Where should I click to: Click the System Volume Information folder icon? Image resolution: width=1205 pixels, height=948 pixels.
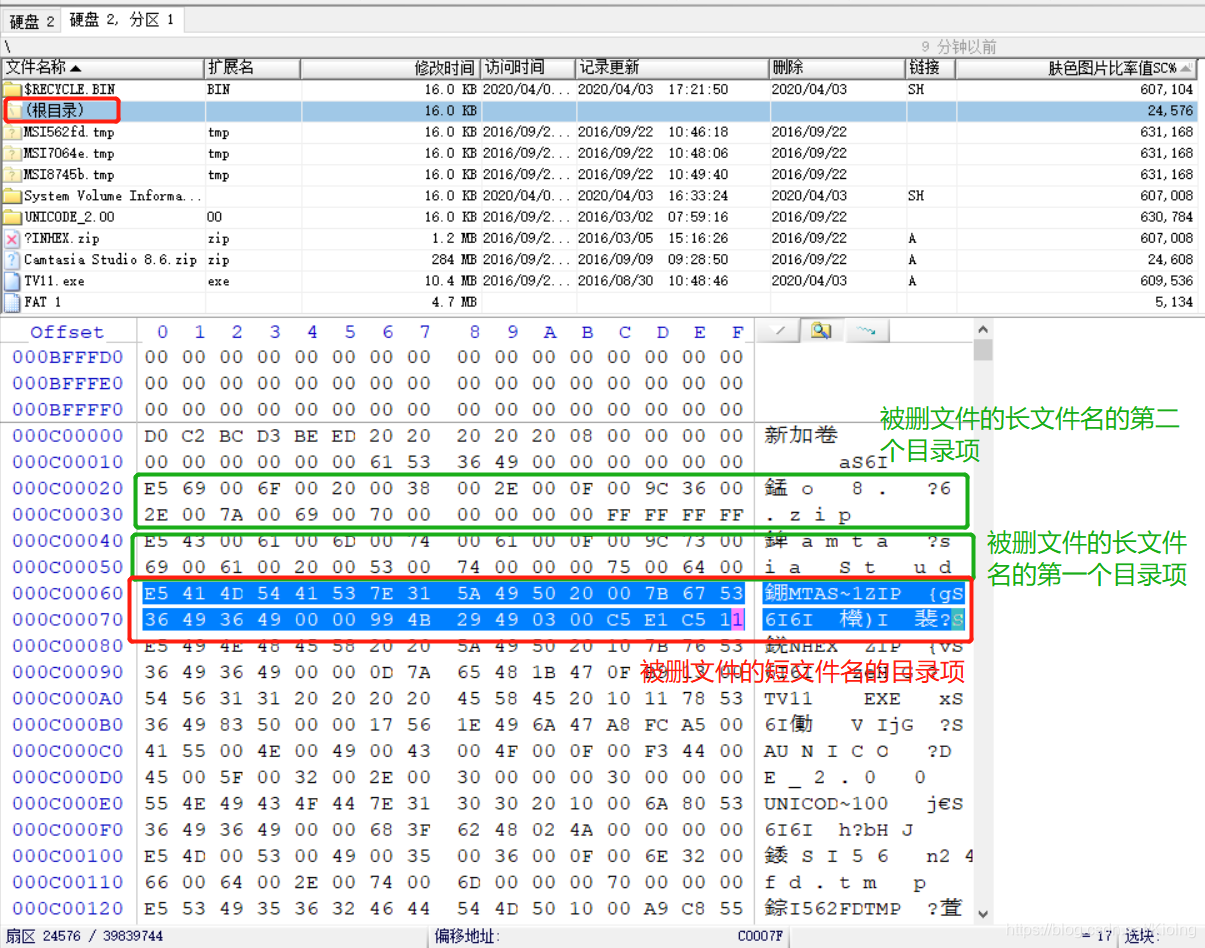[x=12, y=196]
